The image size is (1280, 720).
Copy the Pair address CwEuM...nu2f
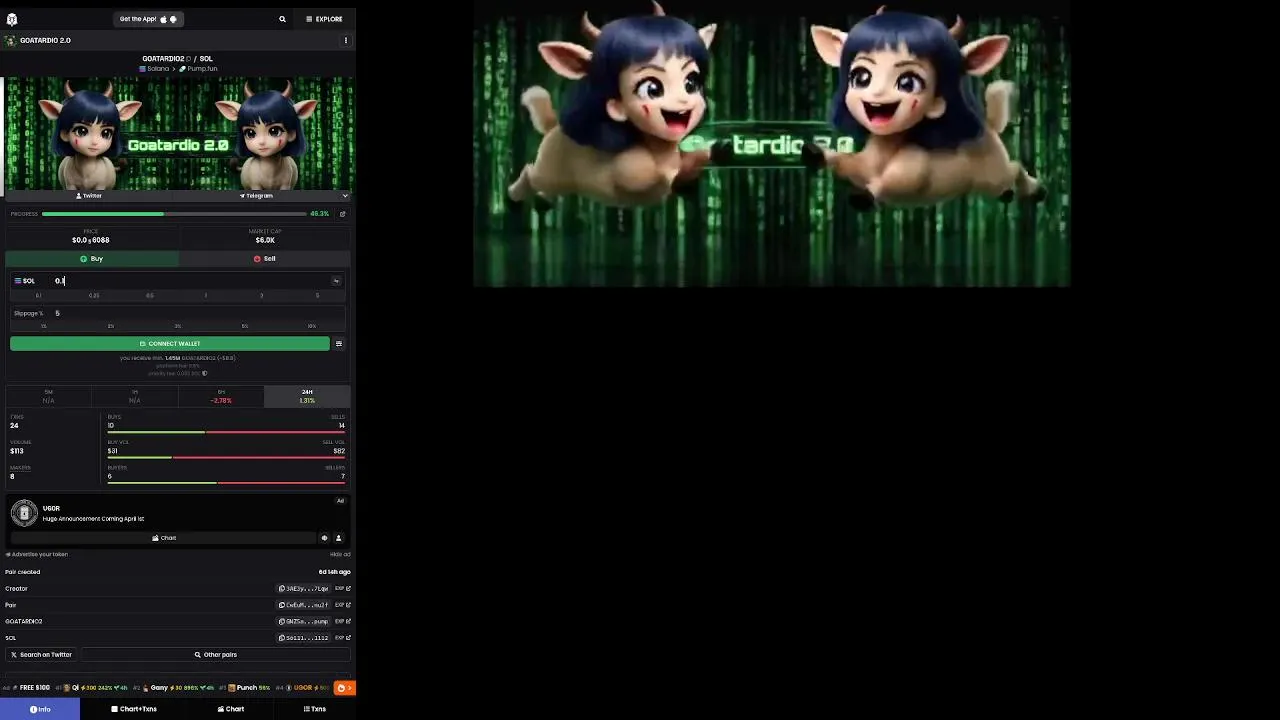pos(304,605)
